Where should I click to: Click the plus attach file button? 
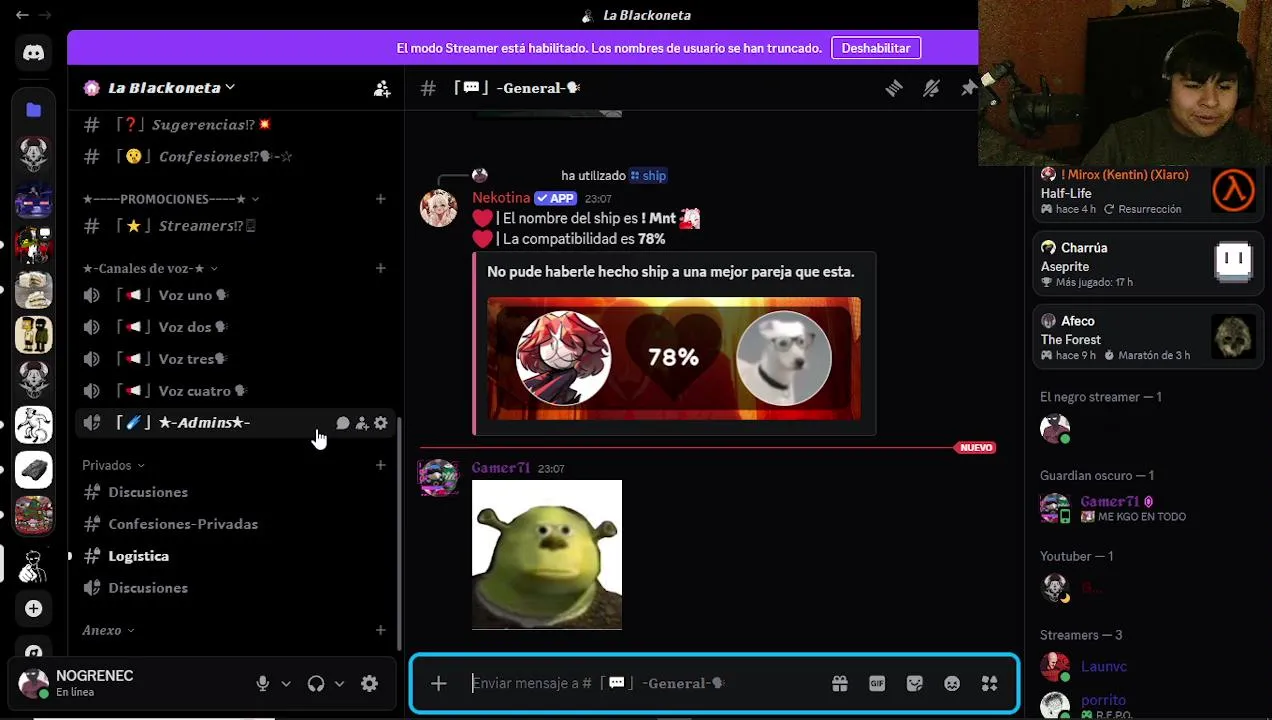438,683
